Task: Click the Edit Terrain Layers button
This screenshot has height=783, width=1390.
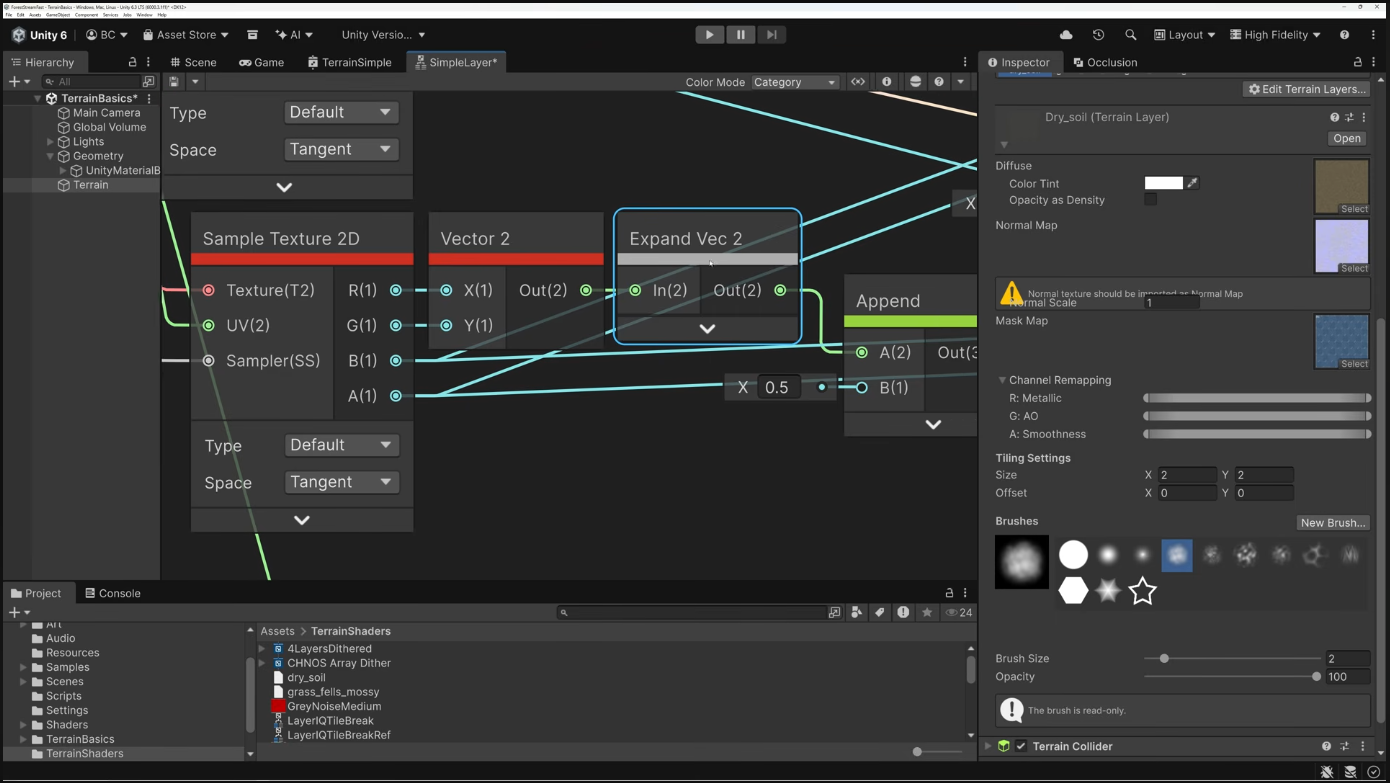Action: click(x=1306, y=89)
